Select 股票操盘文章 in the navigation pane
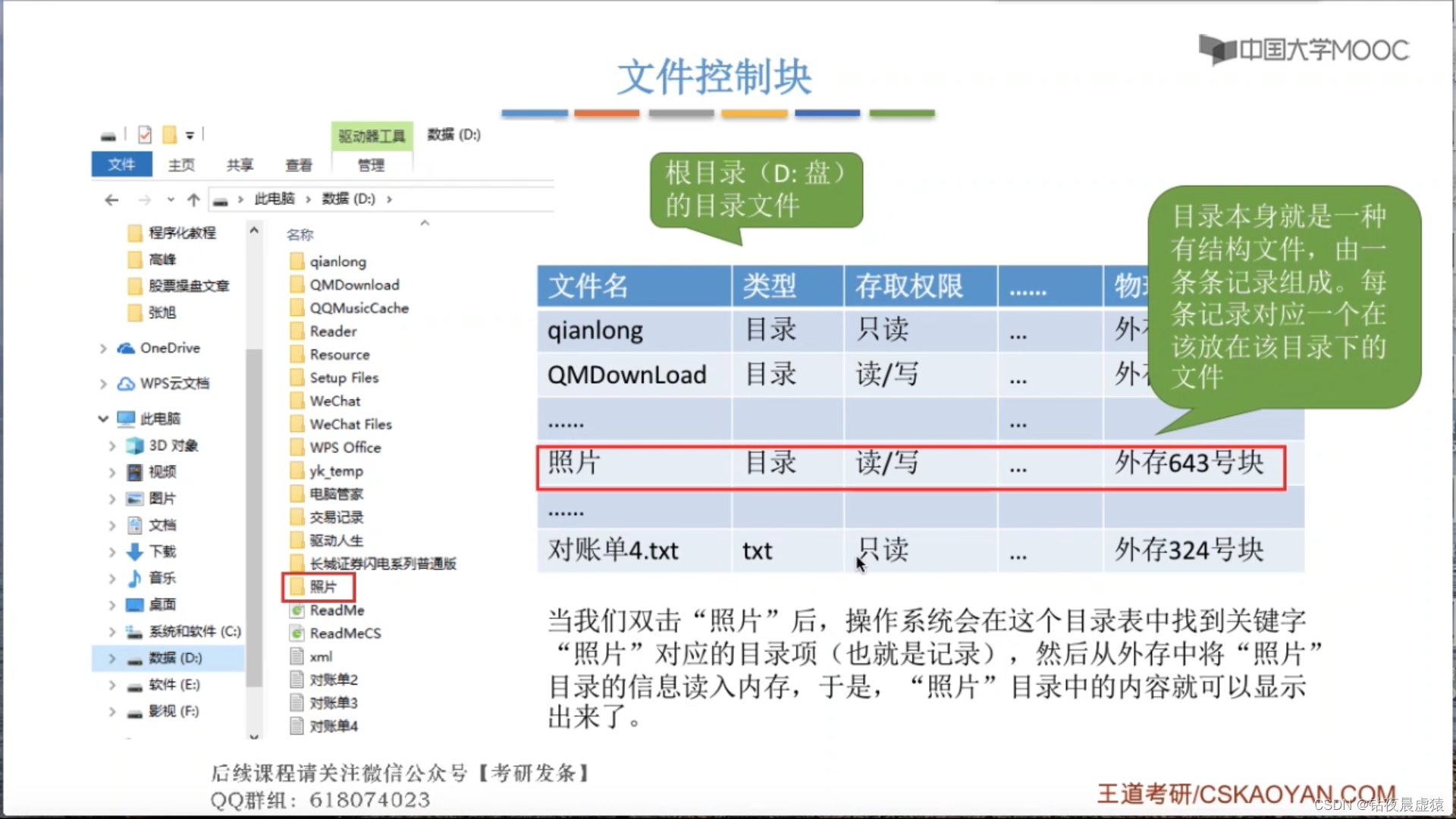 point(178,286)
